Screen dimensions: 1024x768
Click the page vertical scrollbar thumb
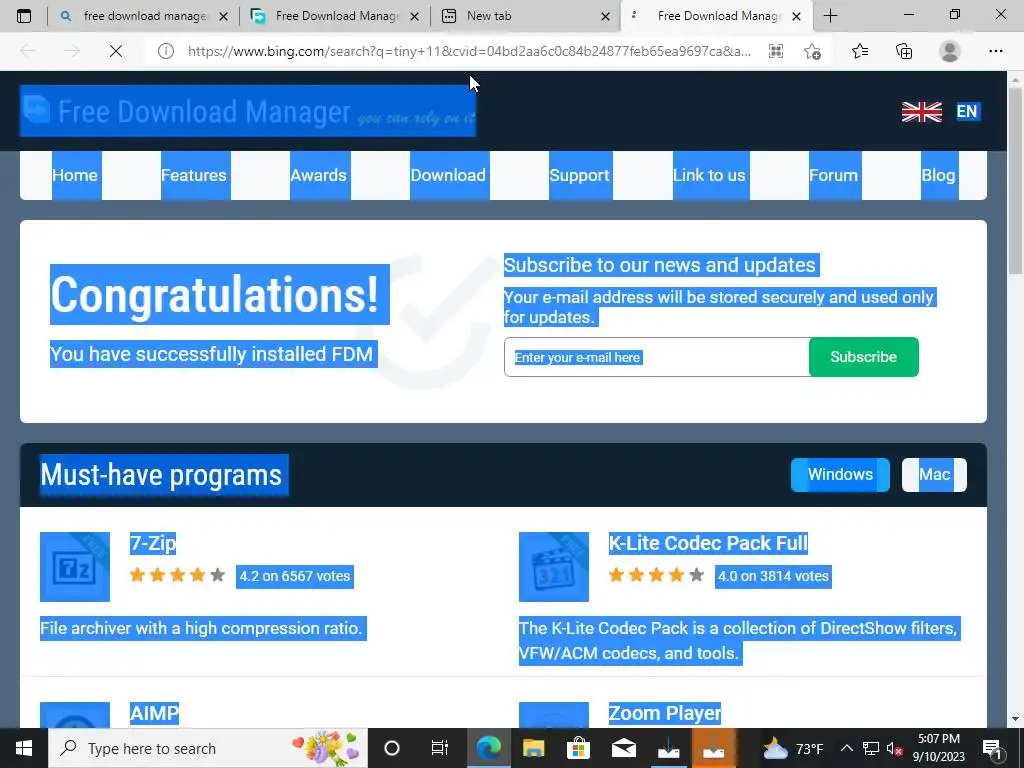point(1016,180)
